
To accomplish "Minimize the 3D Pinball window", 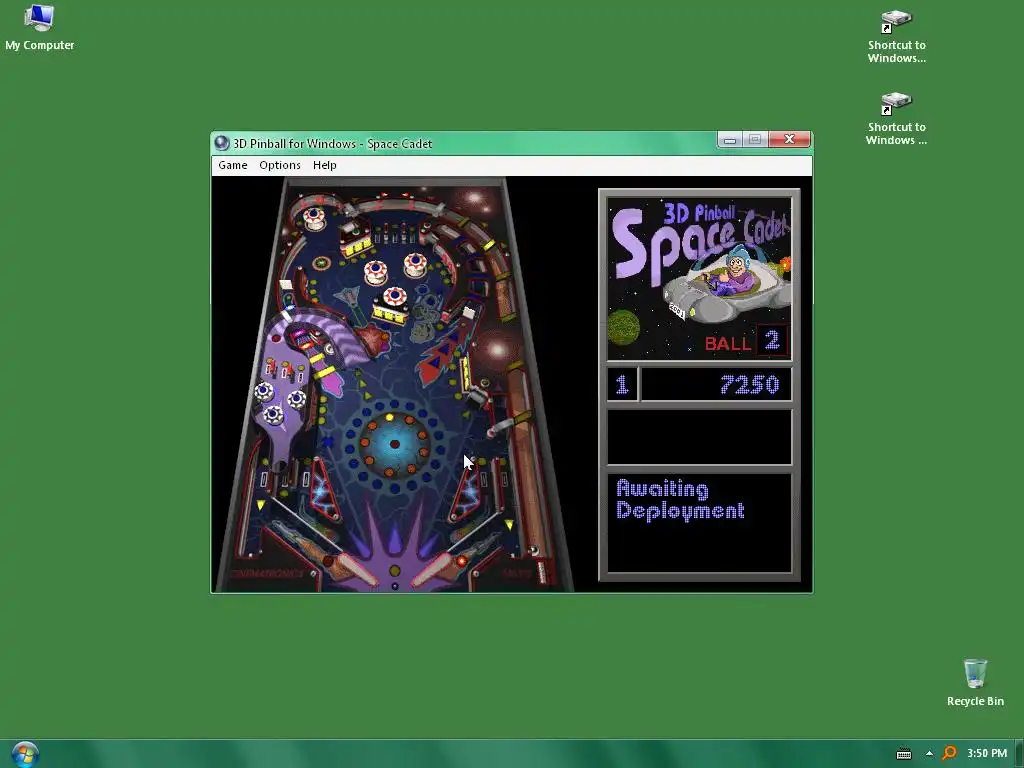I will pos(730,139).
